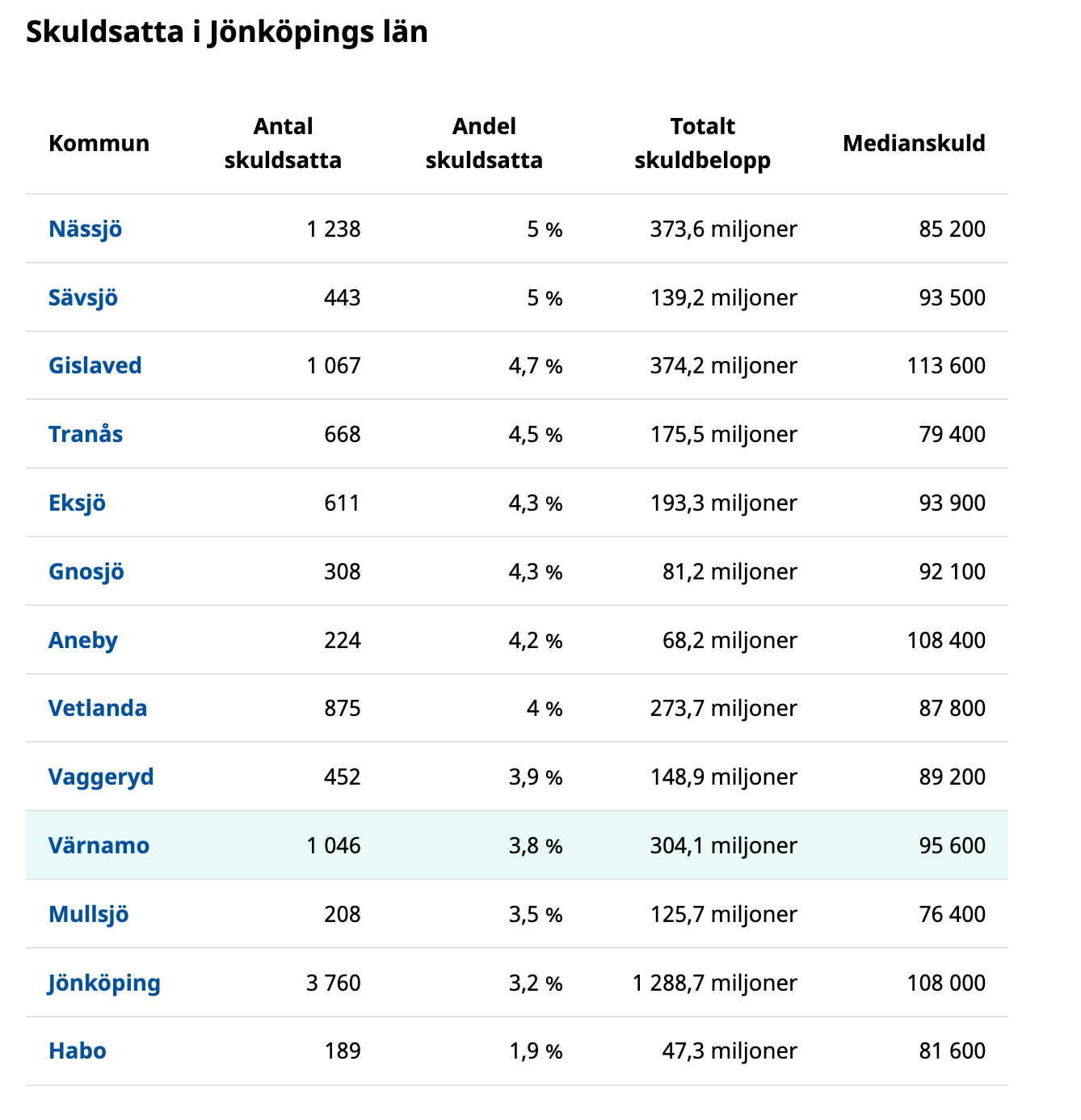Click the highlighted Värnamo link
This screenshot has width=1081, height=1120.
(99, 846)
